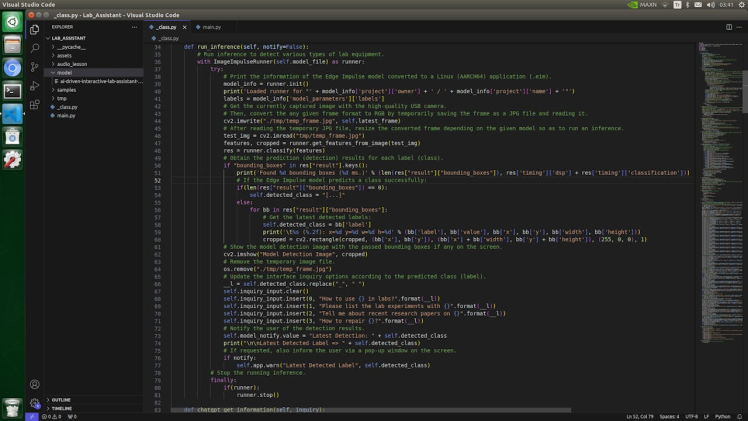Close the _class.py editor tab
Screen dimensions: 748x421
[185, 27]
